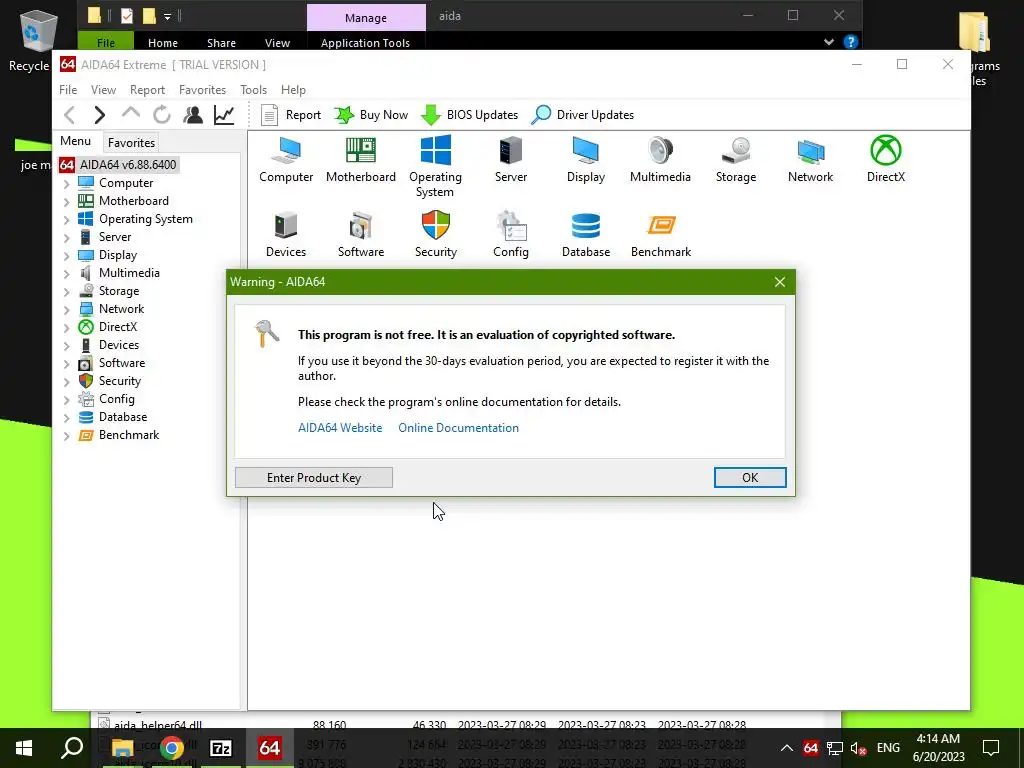Open the AIDA64 Website link
1024x768 pixels.
click(340, 428)
